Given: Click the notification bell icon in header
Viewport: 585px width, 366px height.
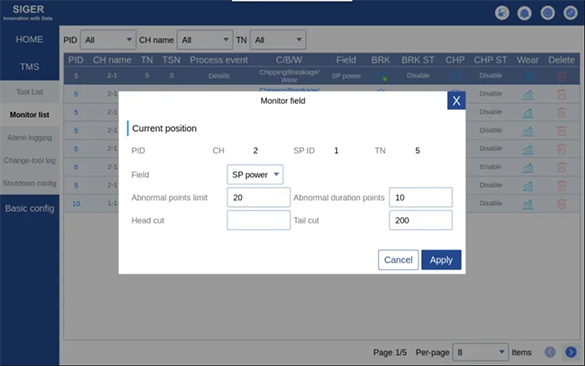Looking at the screenshot, I should (x=525, y=13).
